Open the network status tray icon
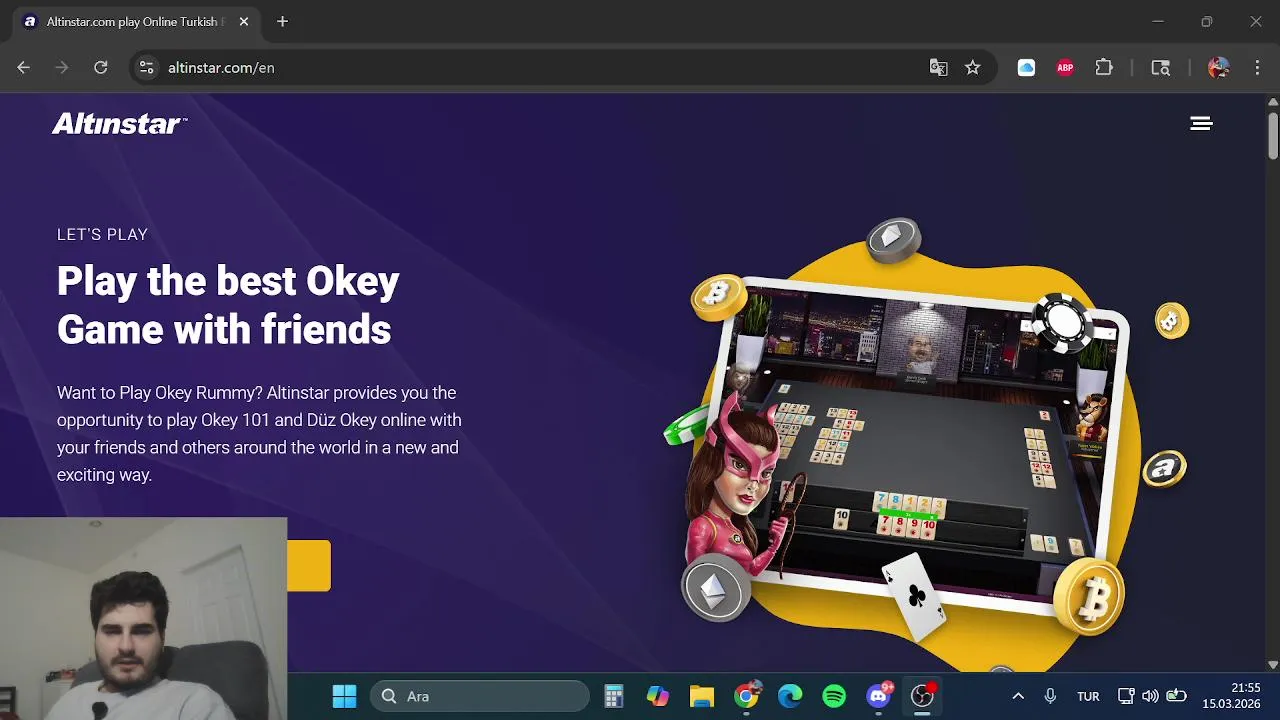Image resolution: width=1280 pixels, height=720 pixels. click(1126, 696)
